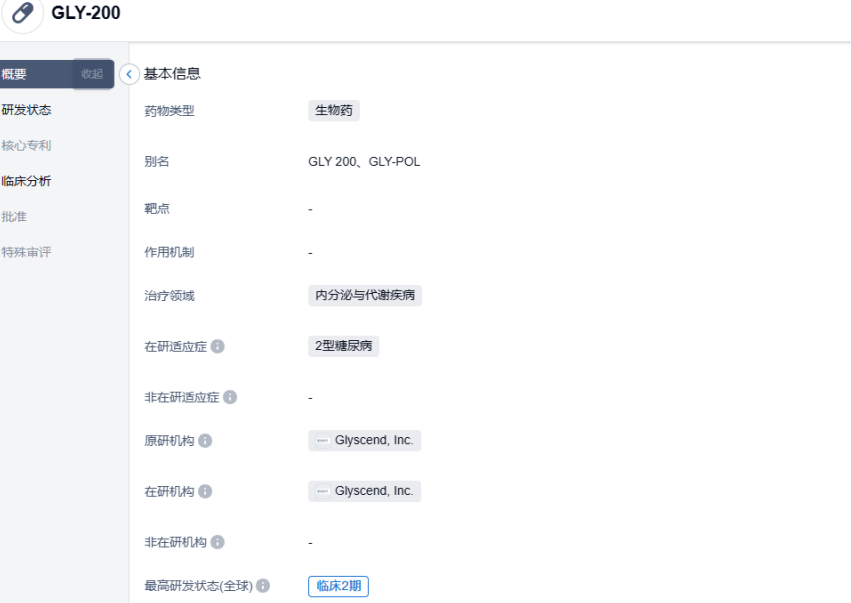
Task: Click the 2型糖尿病 indication tag
Action: pos(343,345)
